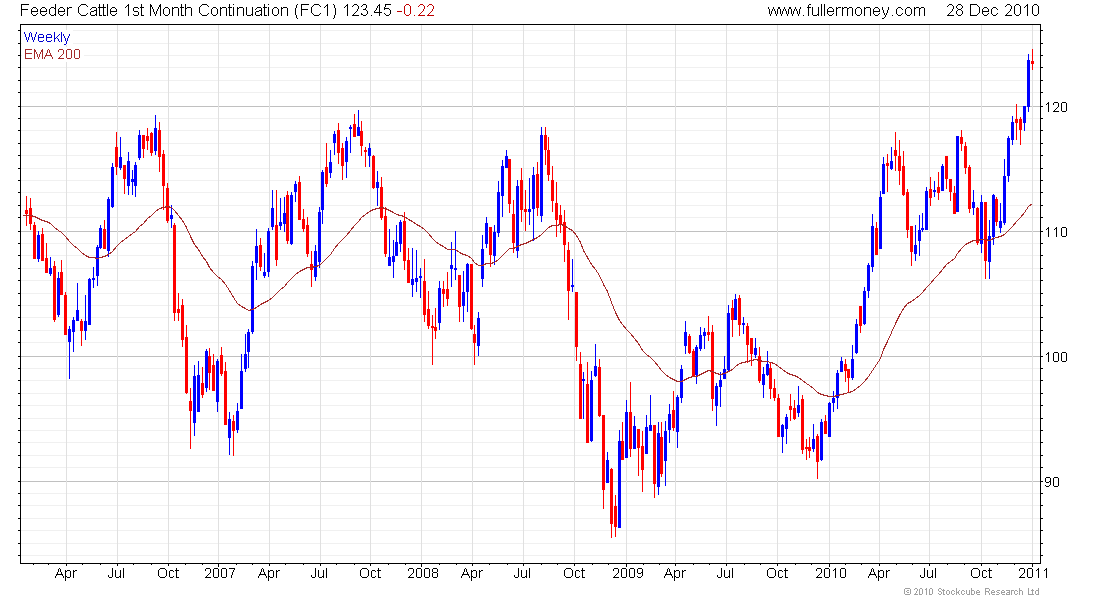Viewport: 1100px width, 600px height.
Task: Click the 2010 year label on time axis
Action: click(831, 573)
